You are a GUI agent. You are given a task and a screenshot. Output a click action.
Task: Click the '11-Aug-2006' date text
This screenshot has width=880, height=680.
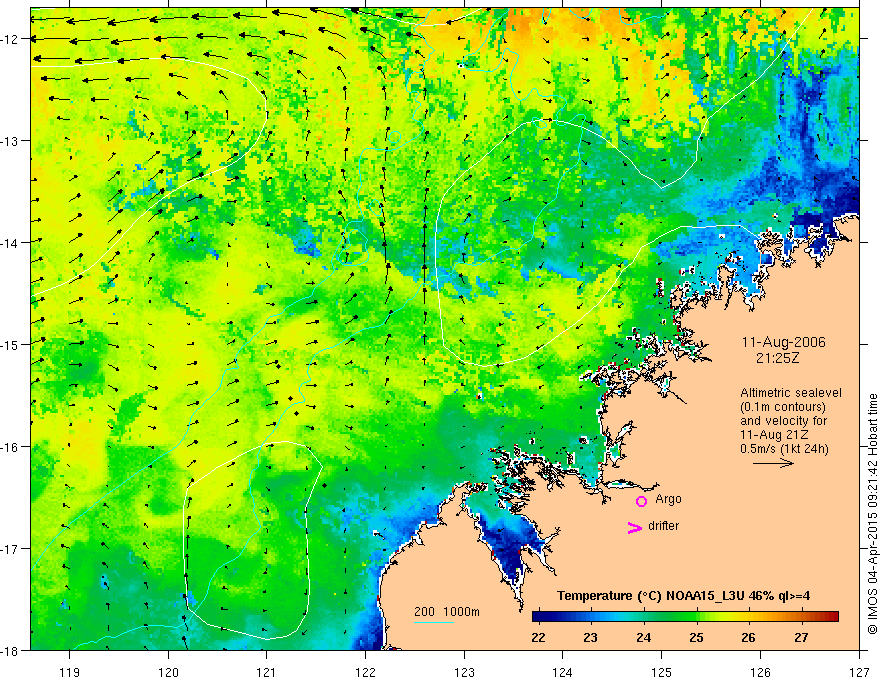(x=783, y=342)
